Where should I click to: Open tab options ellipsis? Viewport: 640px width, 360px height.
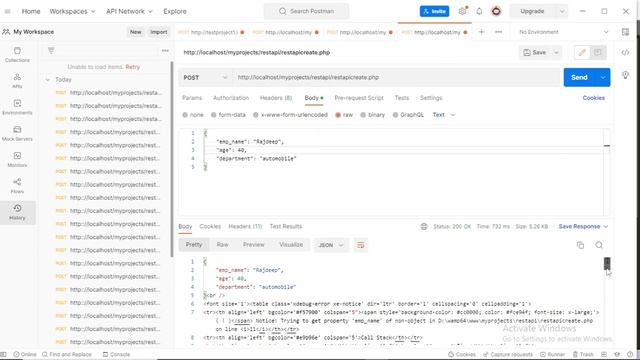[498, 32]
